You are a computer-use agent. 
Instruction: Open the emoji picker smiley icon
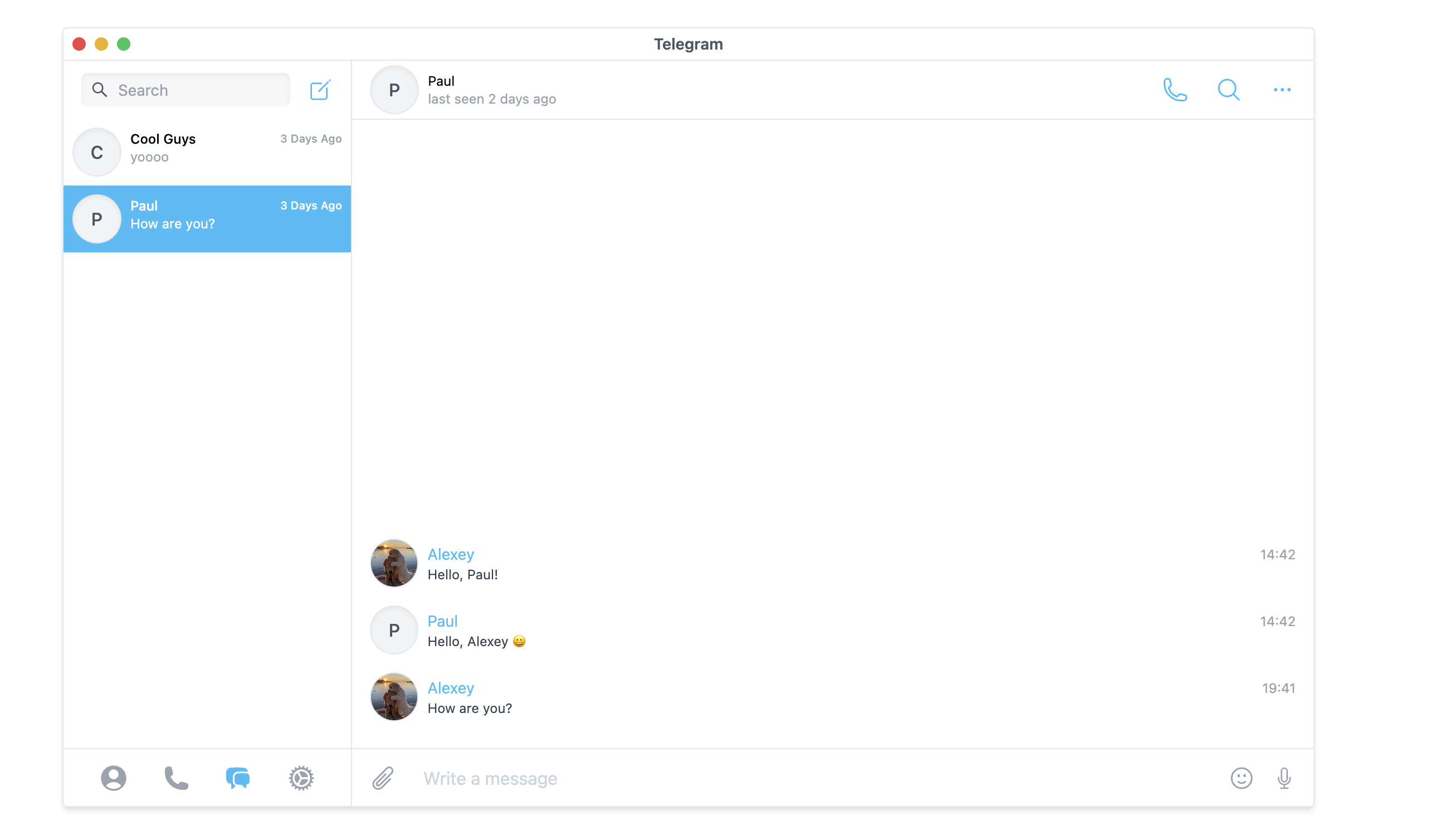pyautogui.click(x=1240, y=778)
